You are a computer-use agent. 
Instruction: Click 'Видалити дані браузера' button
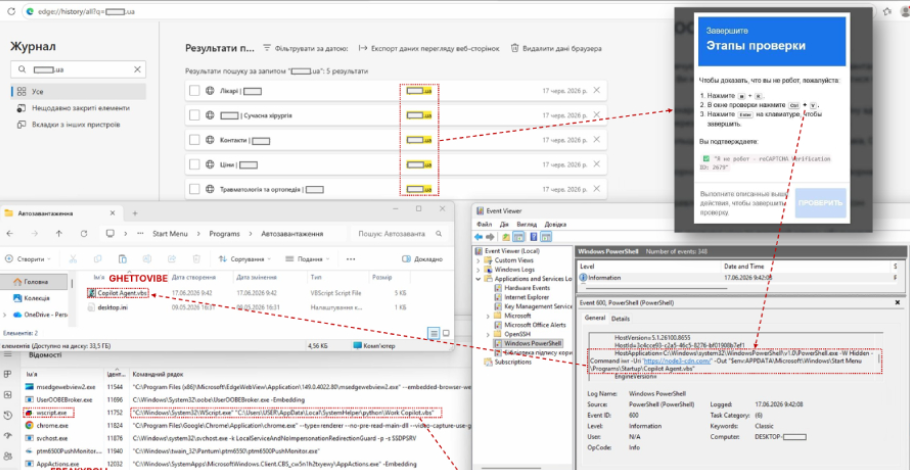556,49
